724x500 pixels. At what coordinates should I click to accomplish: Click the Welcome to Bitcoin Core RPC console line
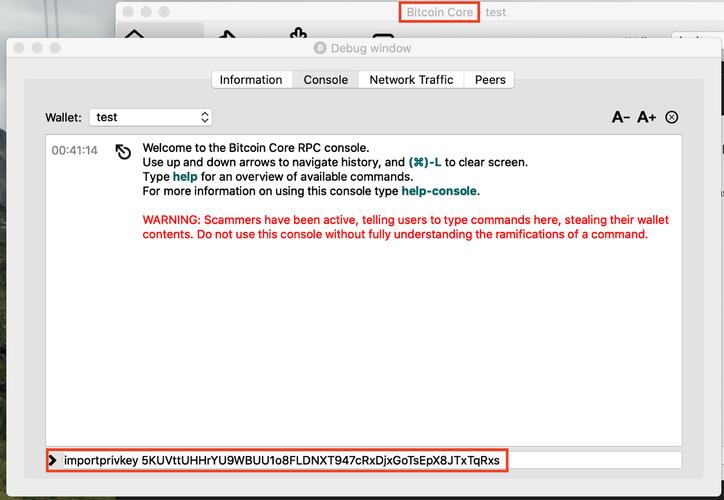256,148
